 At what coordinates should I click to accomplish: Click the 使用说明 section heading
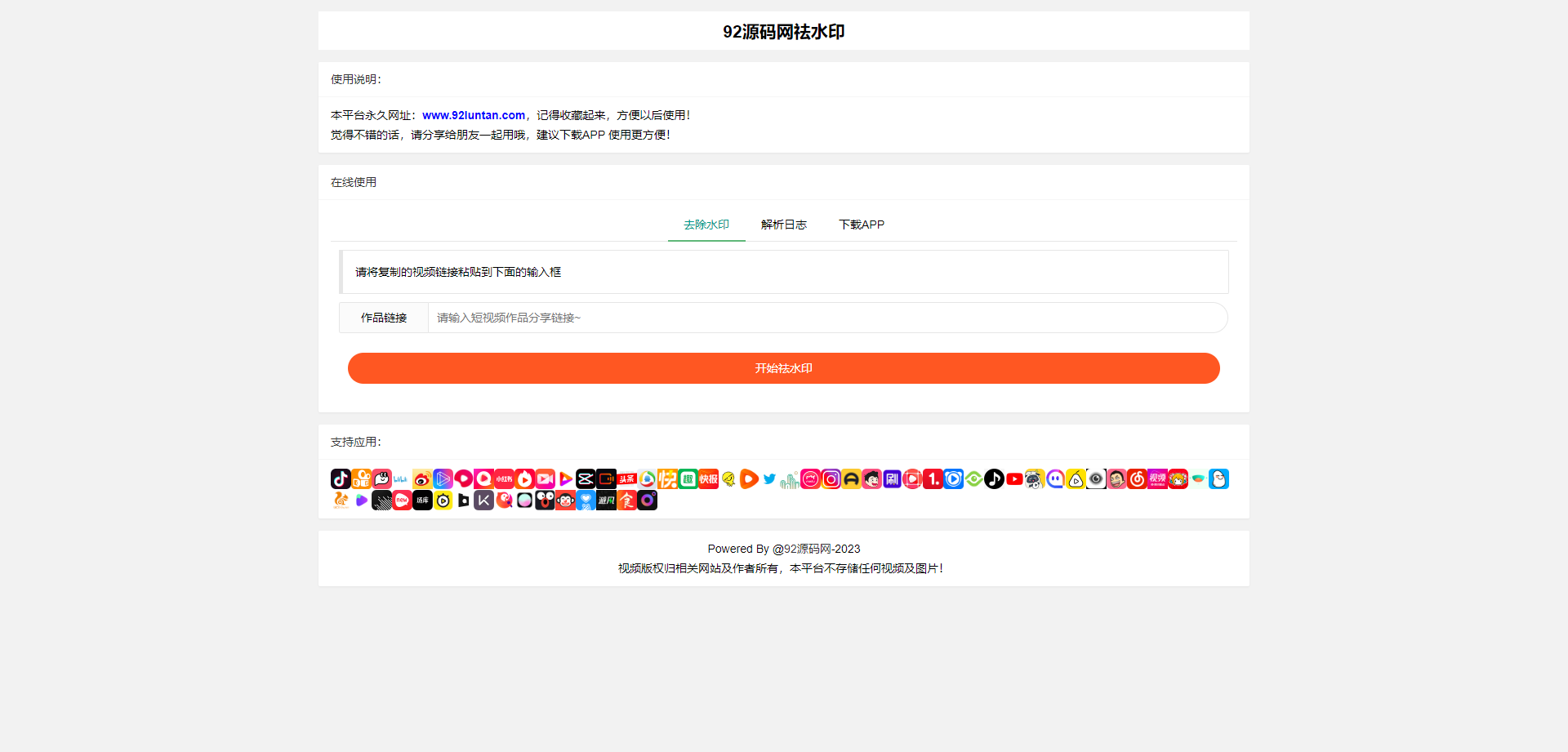356,79
